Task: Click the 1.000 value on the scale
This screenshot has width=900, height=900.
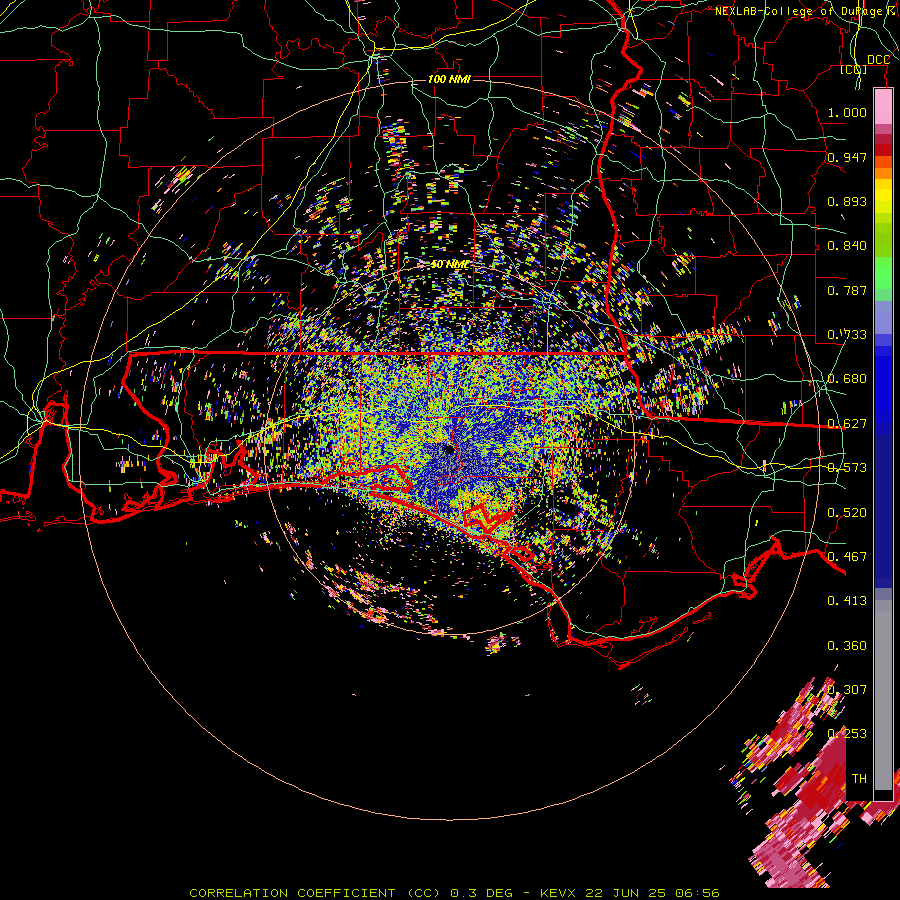Action: click(x=847, y=112)
